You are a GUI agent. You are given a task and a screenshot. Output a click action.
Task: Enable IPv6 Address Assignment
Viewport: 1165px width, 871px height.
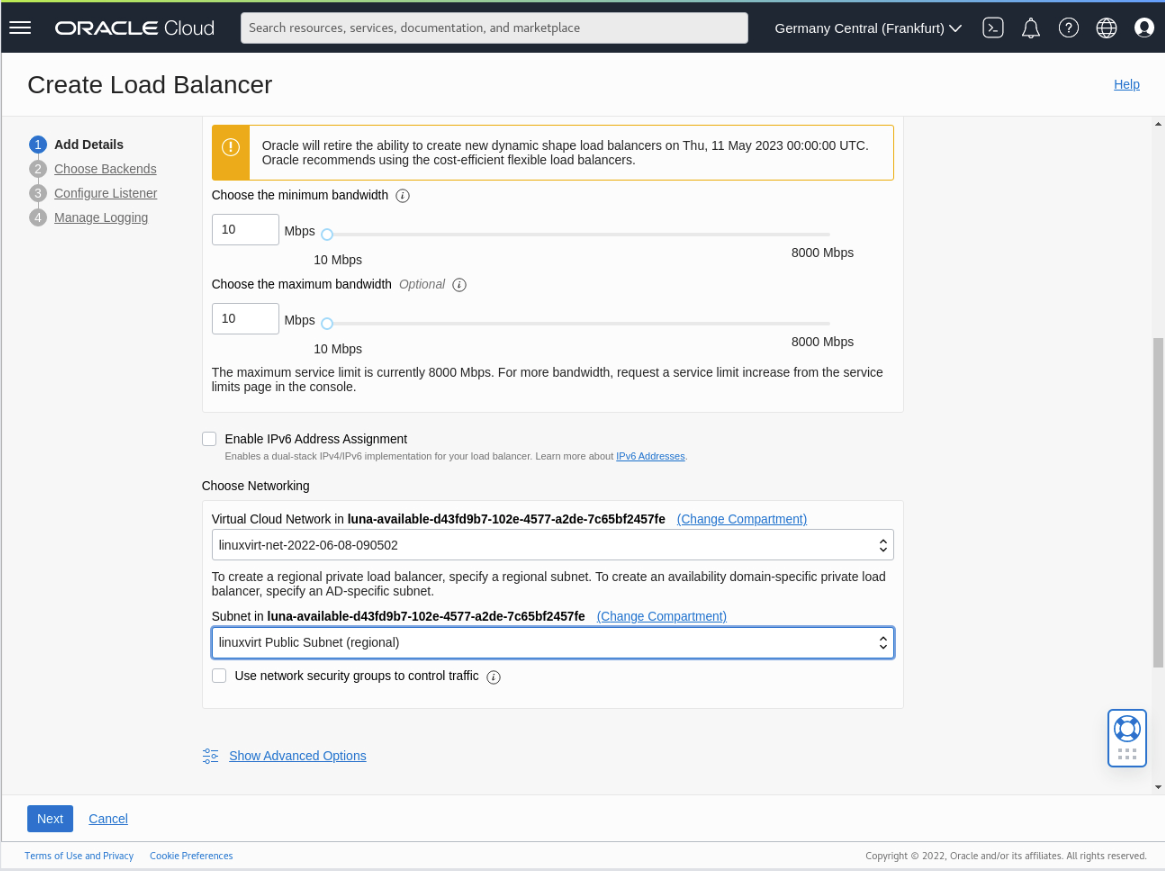point(209,438)
